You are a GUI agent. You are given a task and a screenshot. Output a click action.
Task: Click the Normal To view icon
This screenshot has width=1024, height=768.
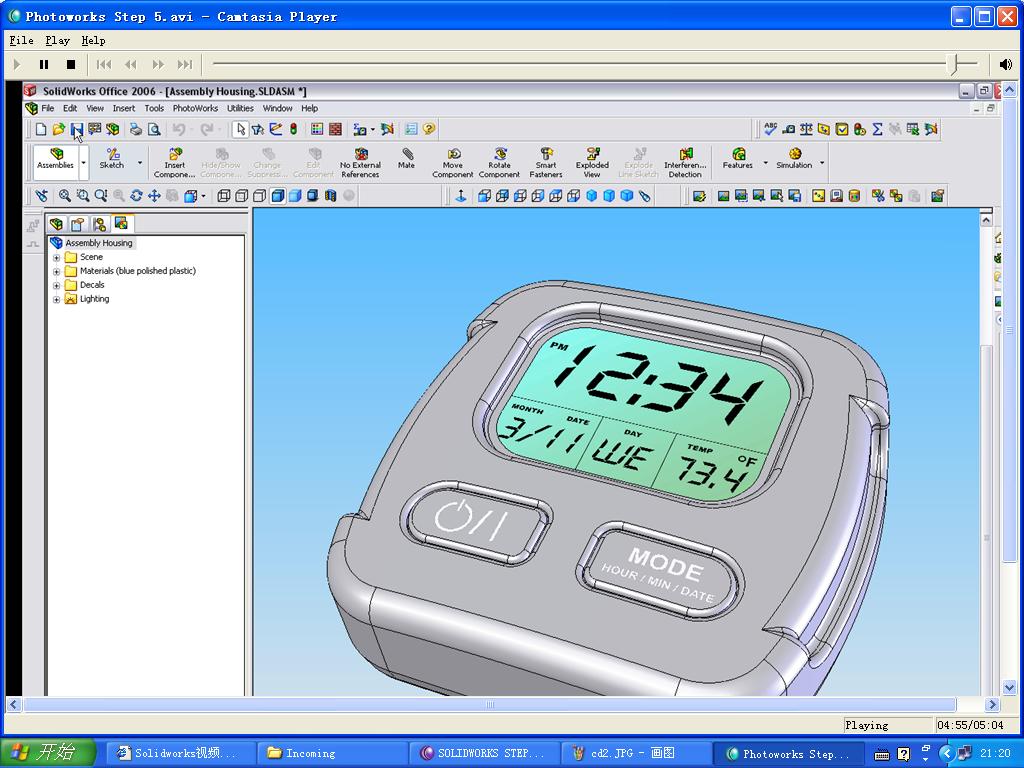click(x=460, y=195)
